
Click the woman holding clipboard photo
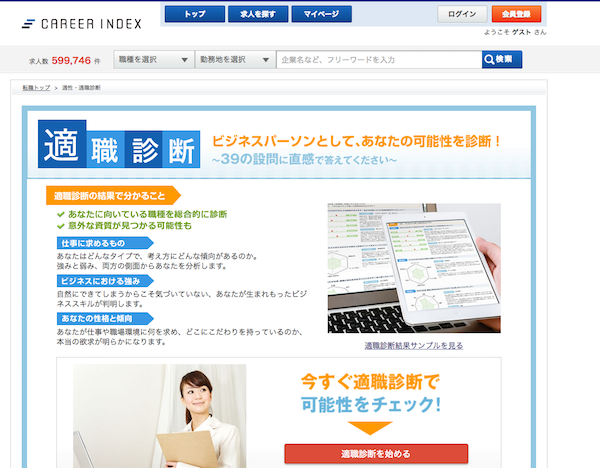(160, 416)
